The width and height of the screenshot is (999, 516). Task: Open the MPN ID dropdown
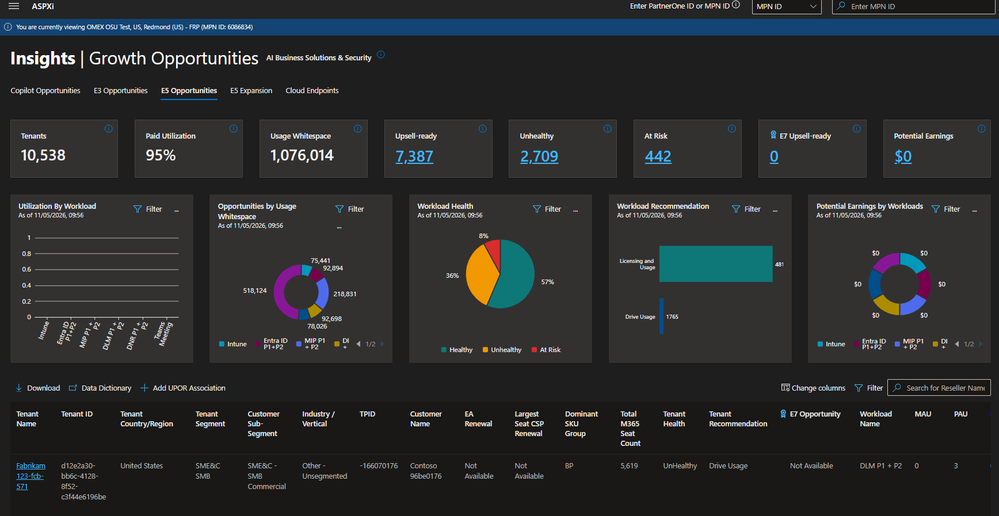(x=786, y=6)
